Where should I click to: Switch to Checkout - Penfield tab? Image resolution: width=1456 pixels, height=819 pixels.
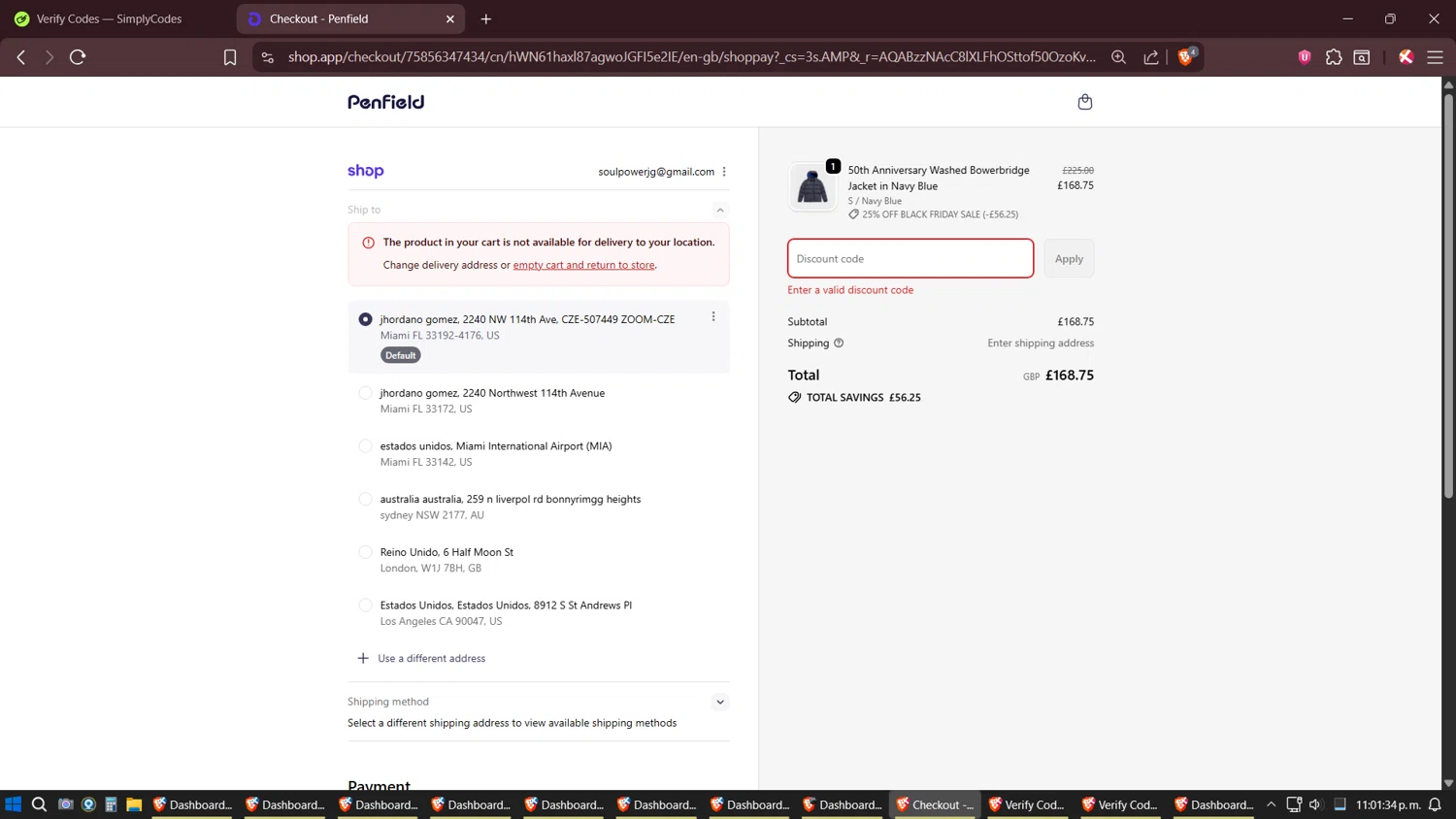tap(349, 18)
